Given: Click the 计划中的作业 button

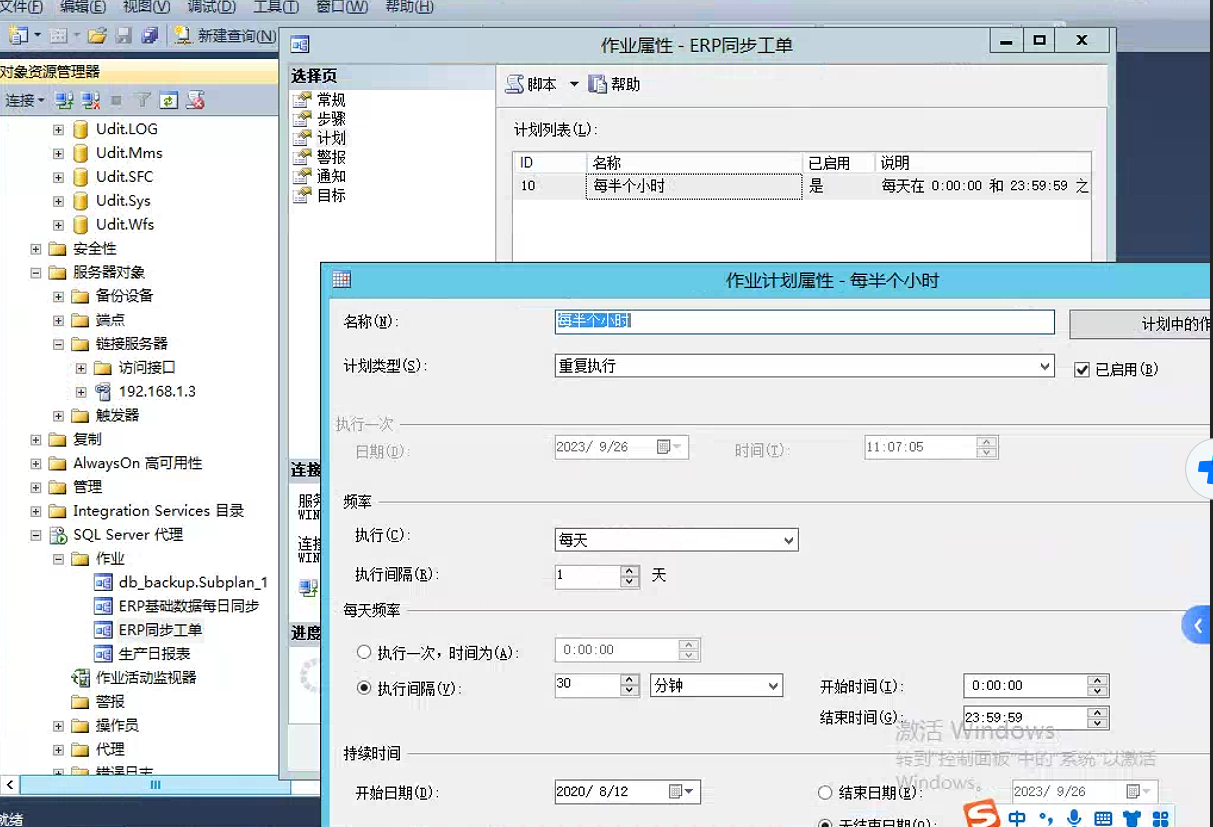Looking at the screenshot, I should [1140, 324].
